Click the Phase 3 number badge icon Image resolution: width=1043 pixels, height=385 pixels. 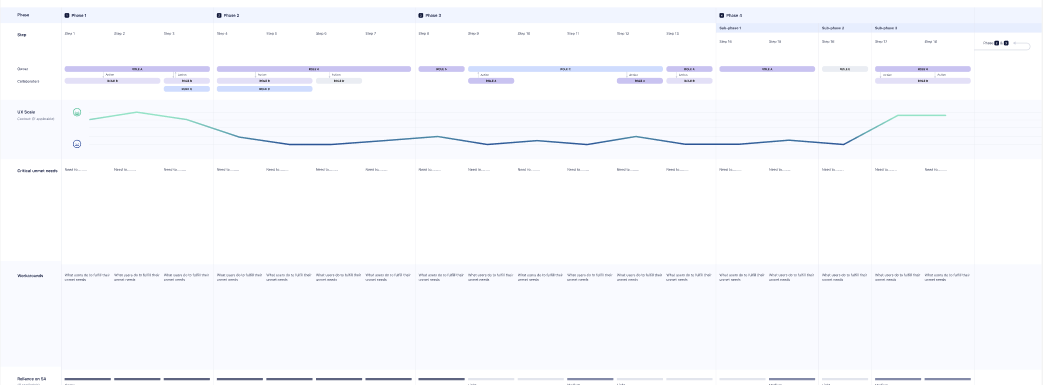(x=420, y=15)
